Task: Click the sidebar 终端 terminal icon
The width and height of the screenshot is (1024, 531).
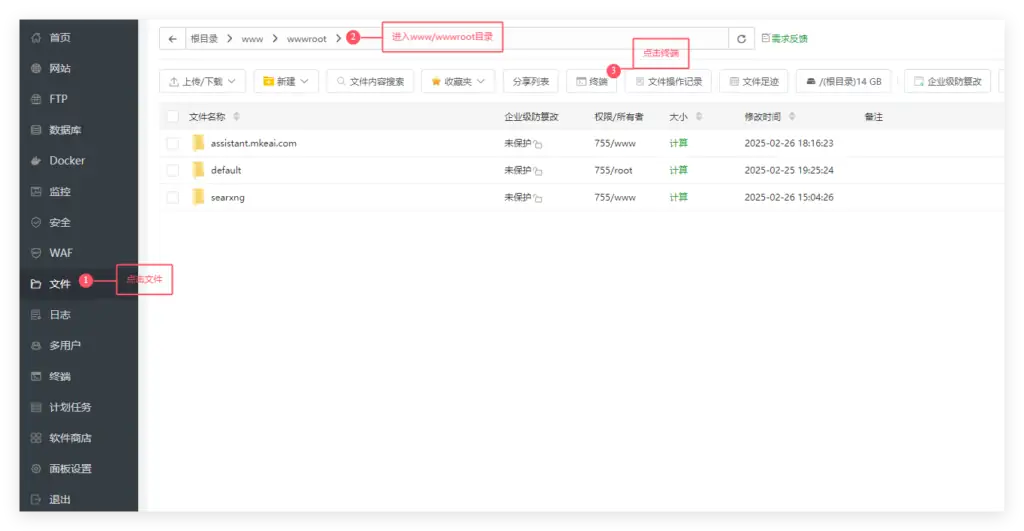Action: (36, 376)
